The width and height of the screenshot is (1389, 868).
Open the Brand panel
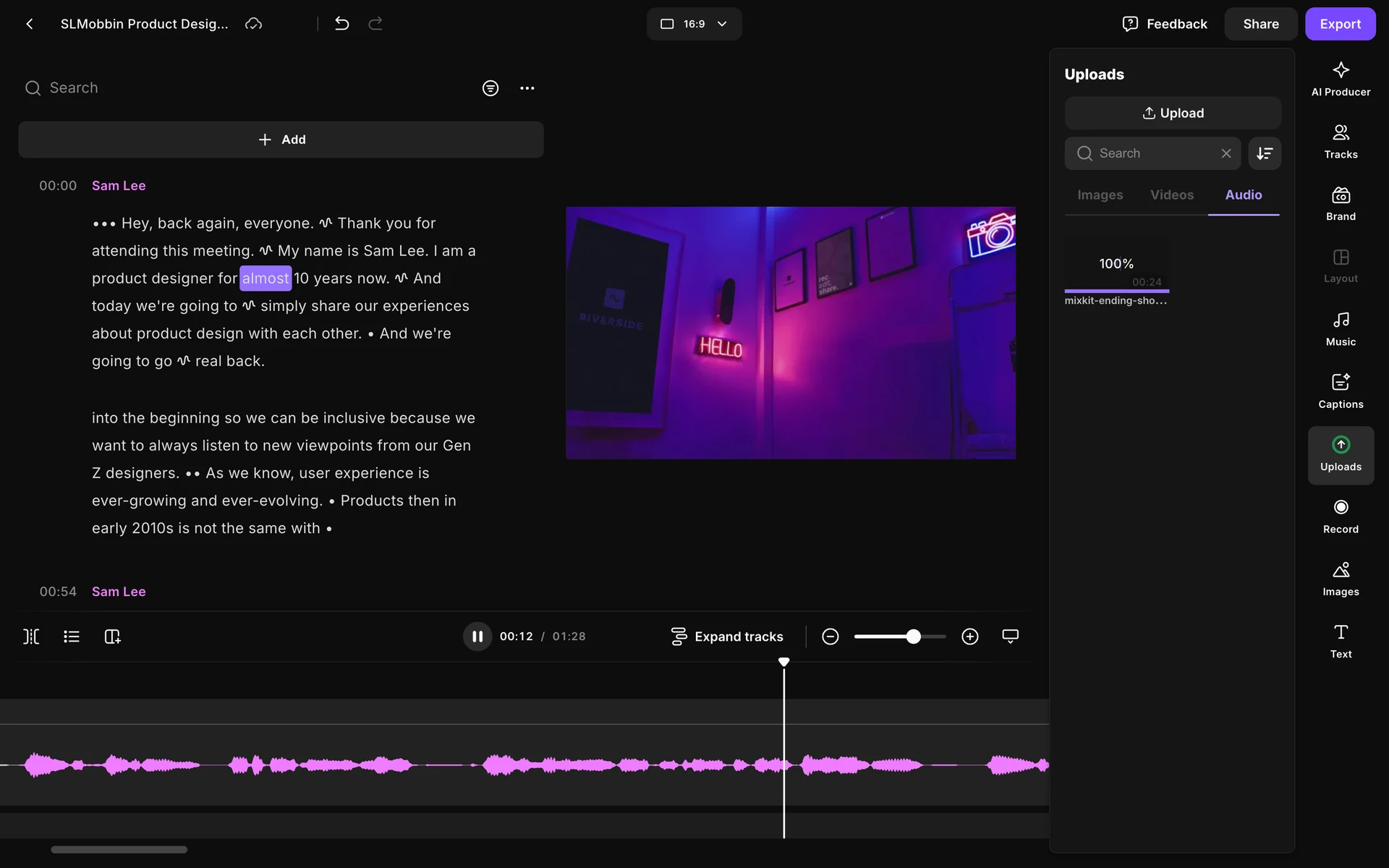(x=1341, y=204)
